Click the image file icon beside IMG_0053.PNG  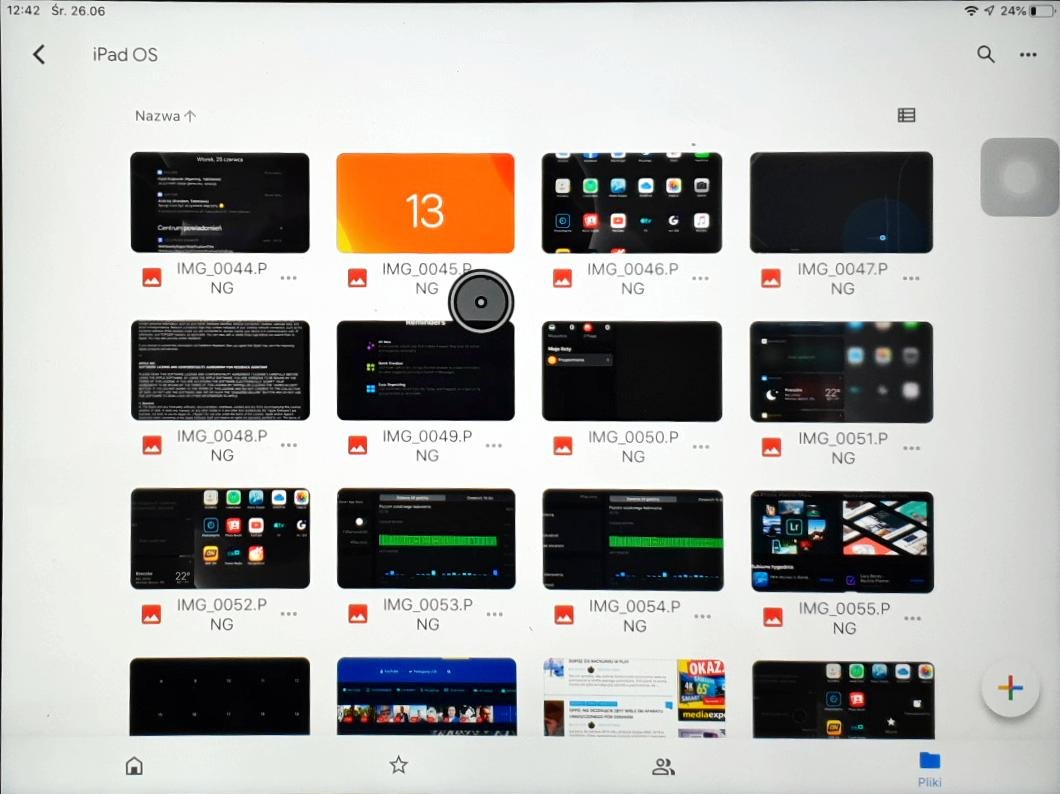tap(358, 614)
